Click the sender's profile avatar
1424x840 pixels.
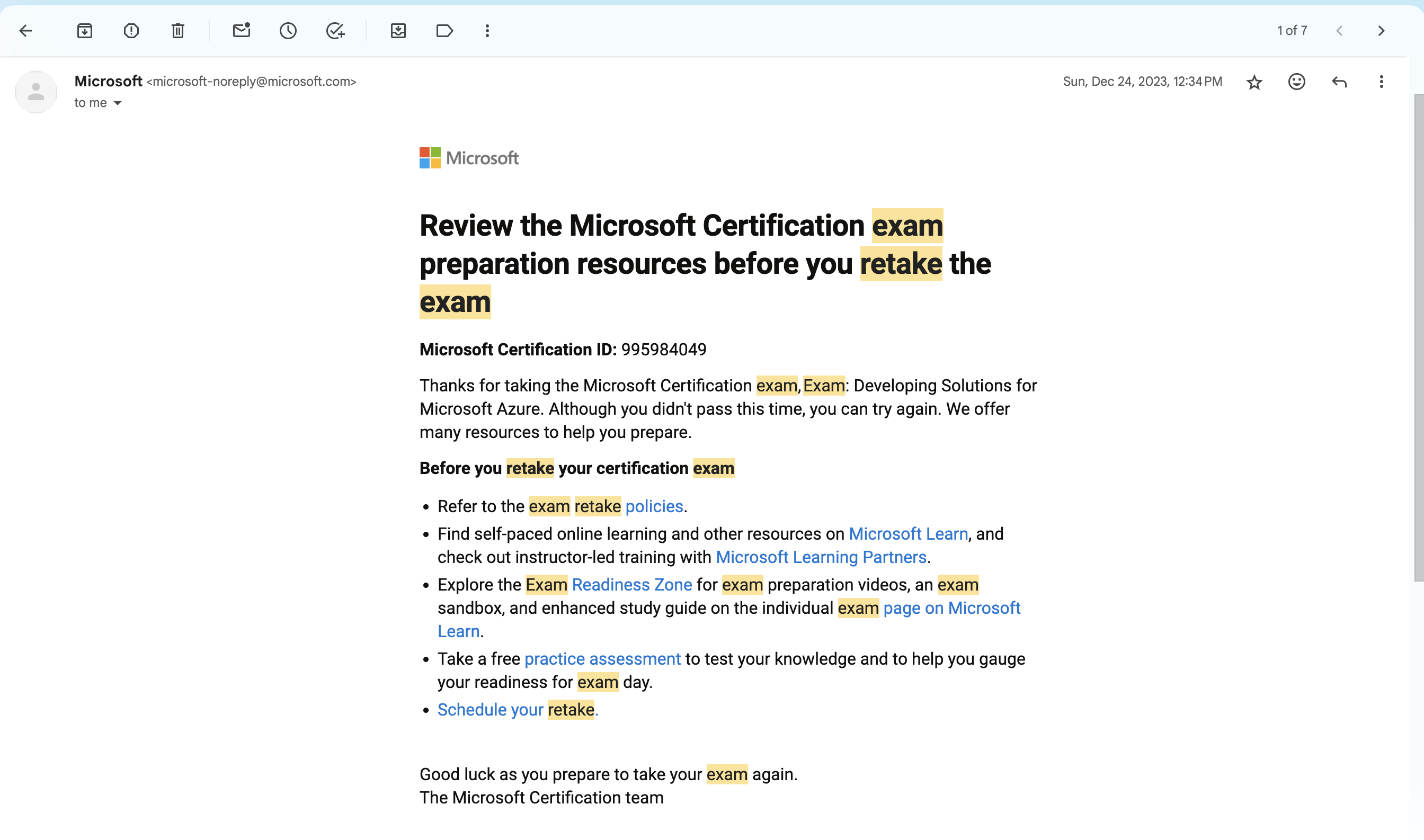tap(35, 92)
